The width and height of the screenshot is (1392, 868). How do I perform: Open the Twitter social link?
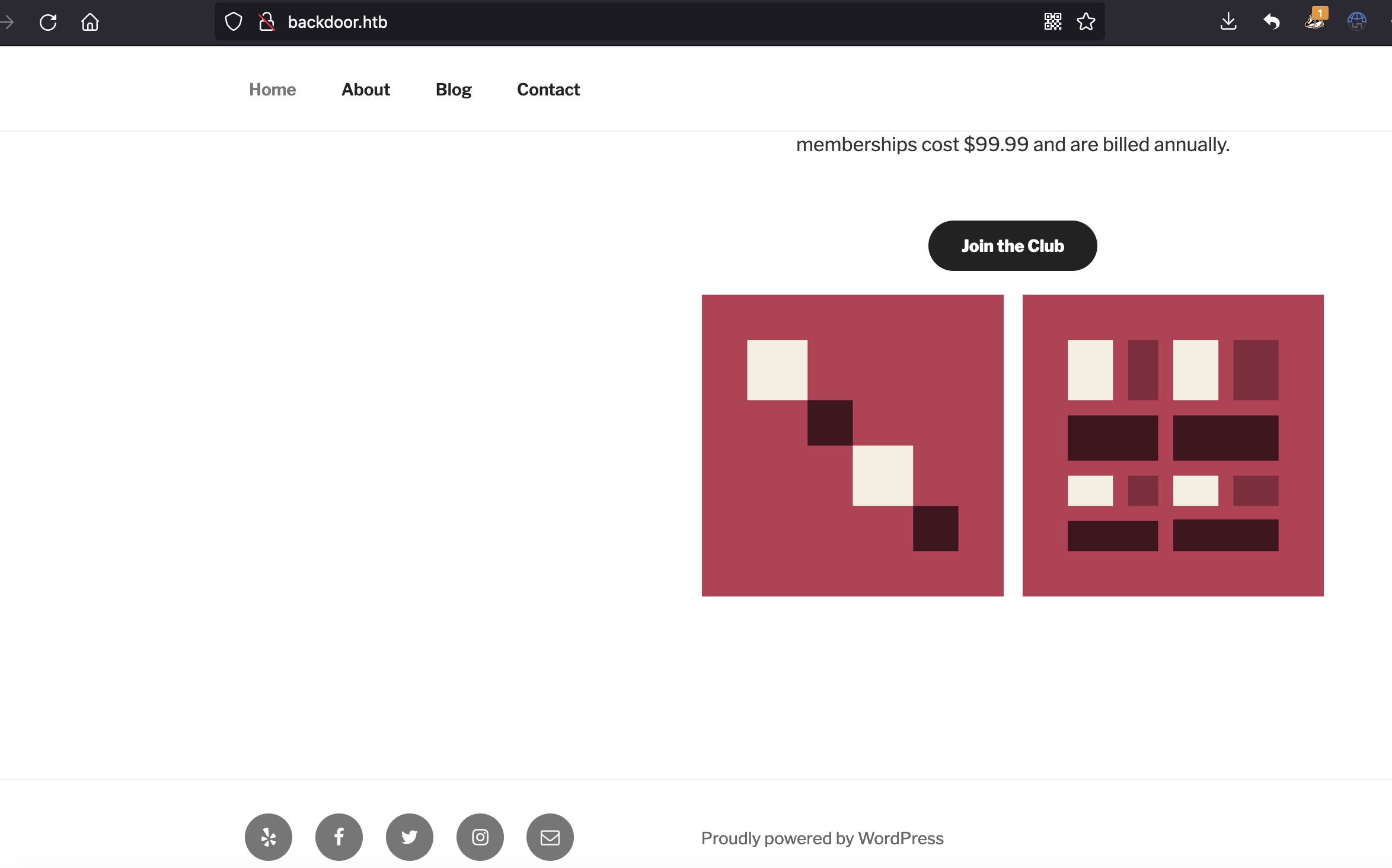(410, 837)
